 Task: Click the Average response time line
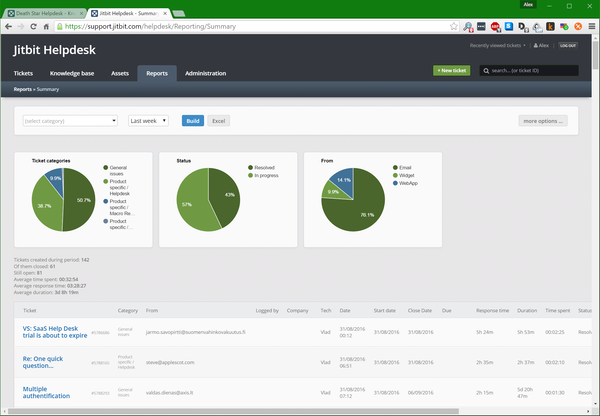click(x=50, y=286)
